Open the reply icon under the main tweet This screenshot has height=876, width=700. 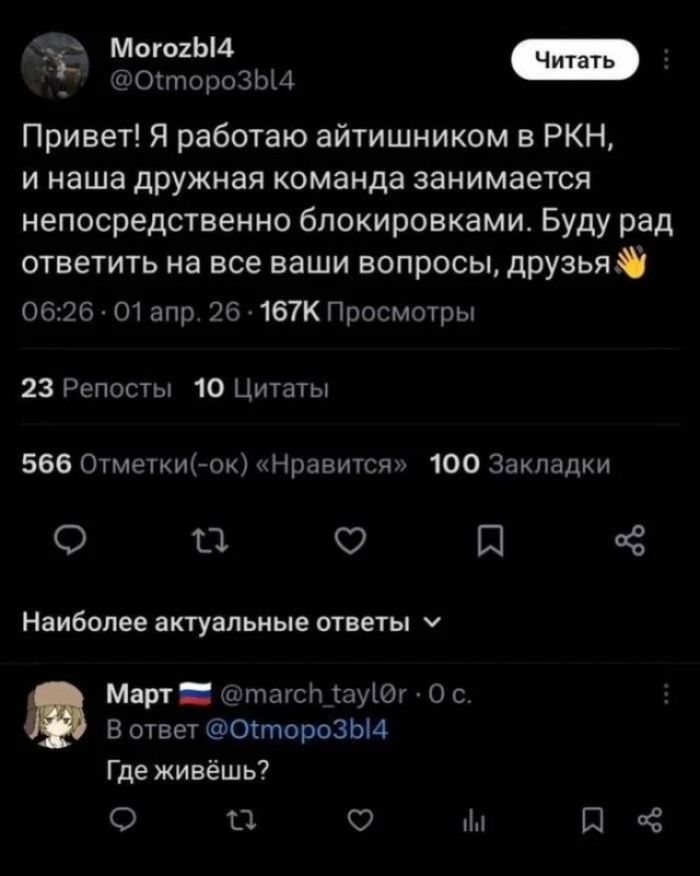pyautogui.click(x=70, y=539)
